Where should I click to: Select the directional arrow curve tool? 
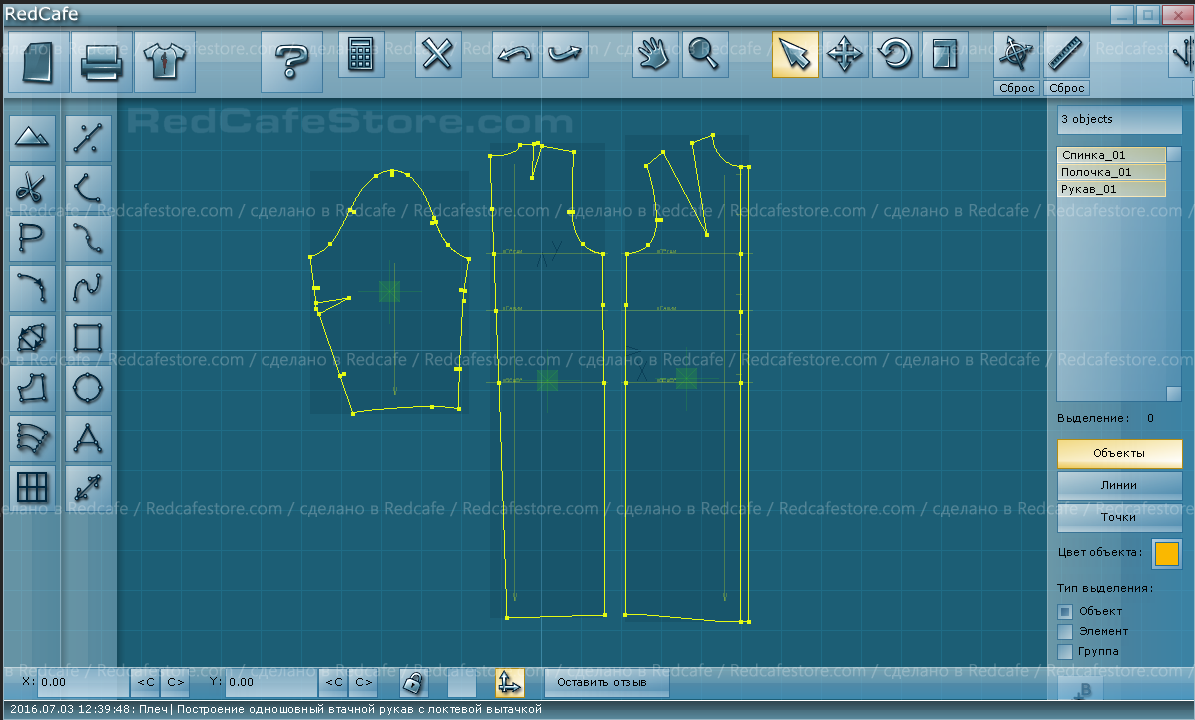coord(32,288)
